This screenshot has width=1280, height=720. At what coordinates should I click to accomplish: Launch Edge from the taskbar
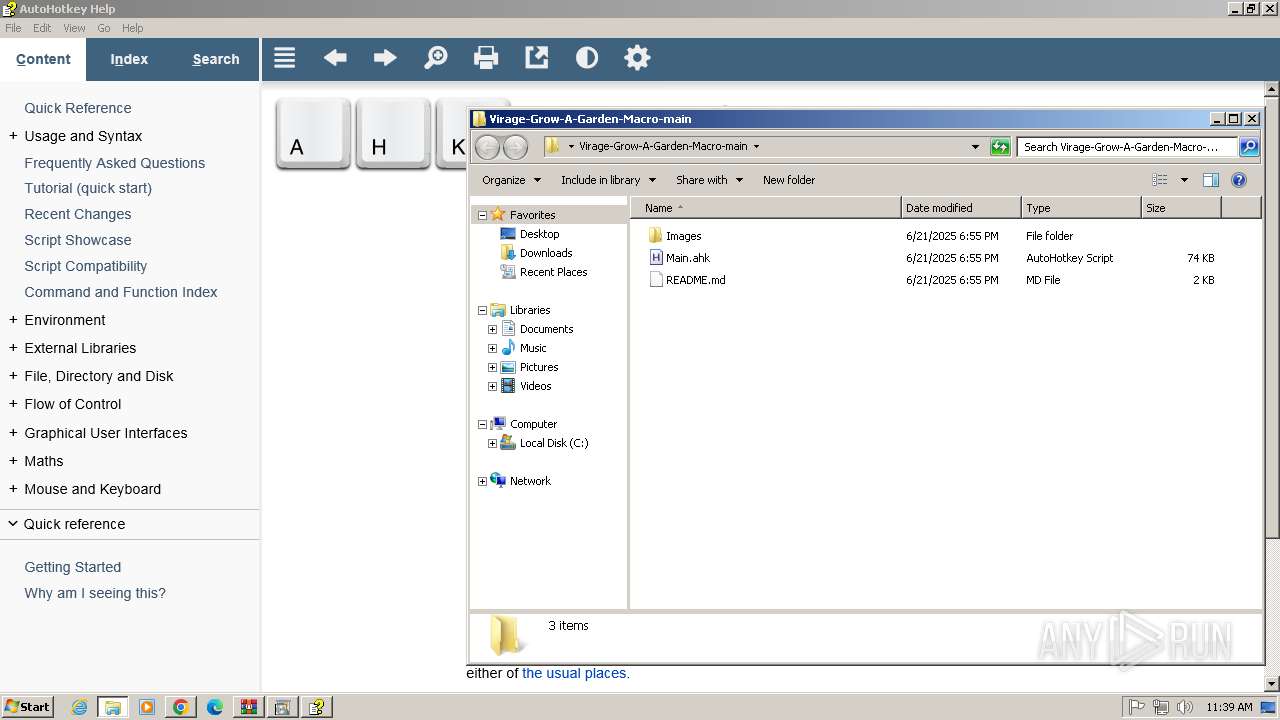click(x=215, y=707)
